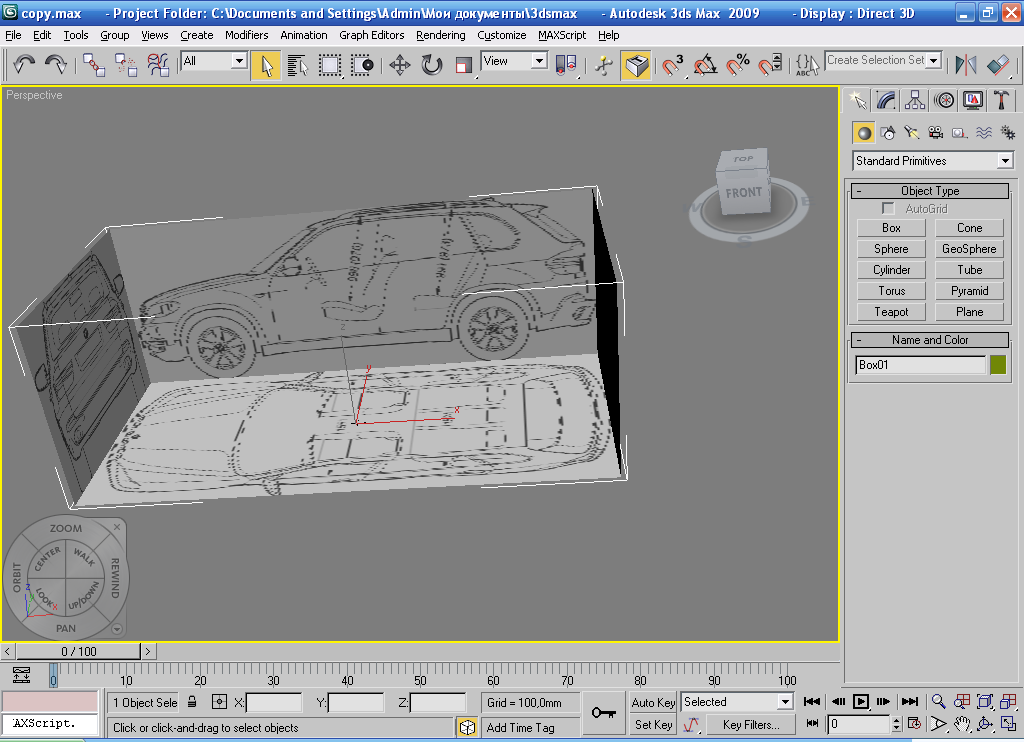This screenshot has height=742, width=1024.
Task: Toggle Window/Crossing selection mode
Action: [x=362, y=65]
